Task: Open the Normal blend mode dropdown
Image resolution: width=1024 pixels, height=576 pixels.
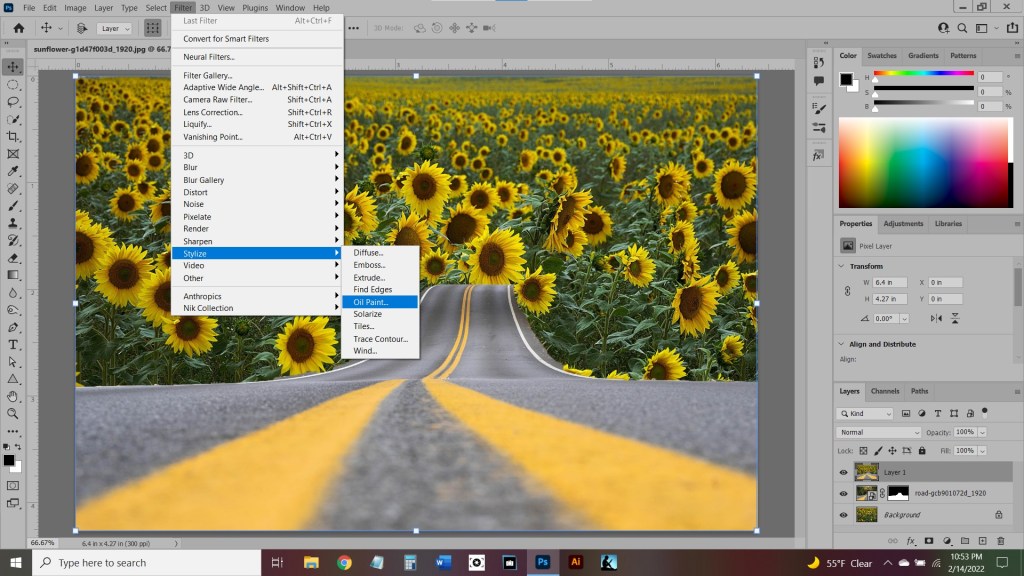Action: coord(878,432)
